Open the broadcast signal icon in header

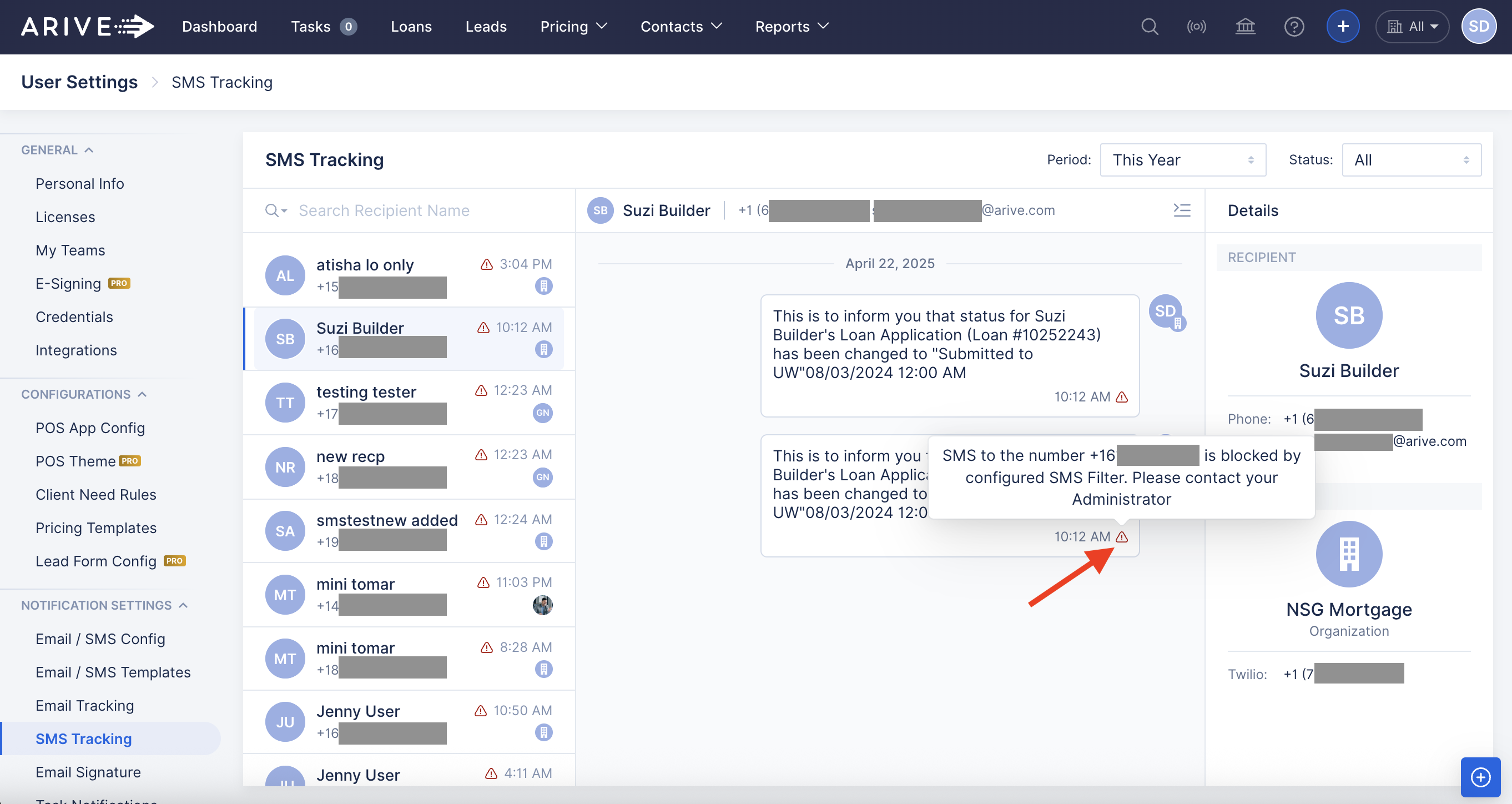point(1196,27)
